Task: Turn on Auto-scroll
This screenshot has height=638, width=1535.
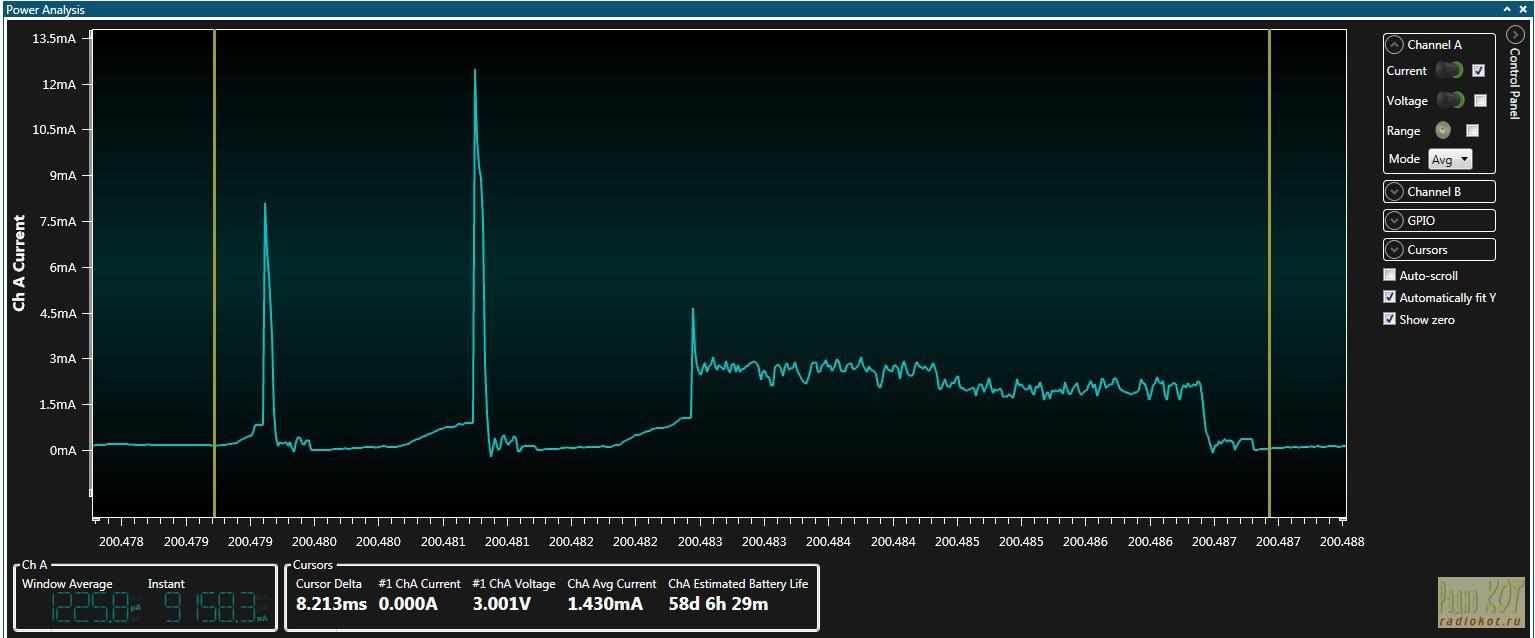Action: pyautogui.click(x=1389, y=275)
